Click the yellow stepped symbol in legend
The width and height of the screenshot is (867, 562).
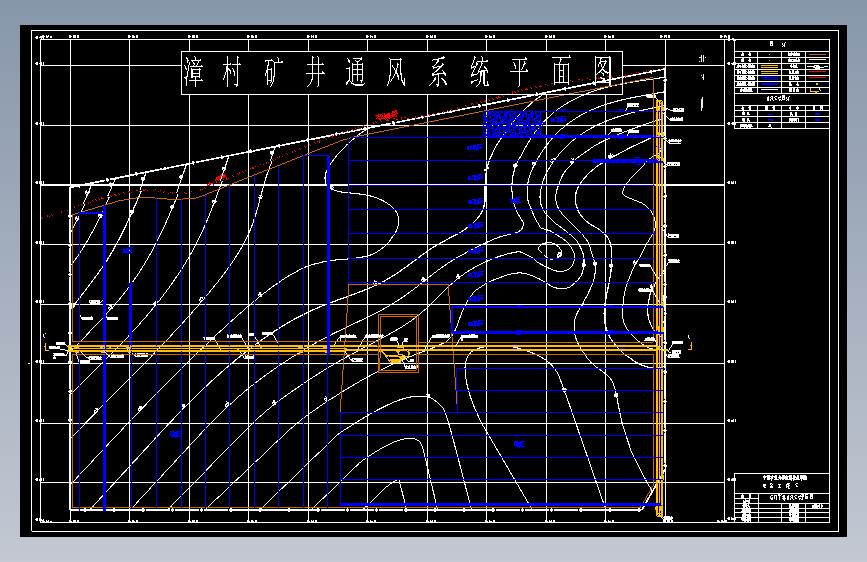point(815,90)
